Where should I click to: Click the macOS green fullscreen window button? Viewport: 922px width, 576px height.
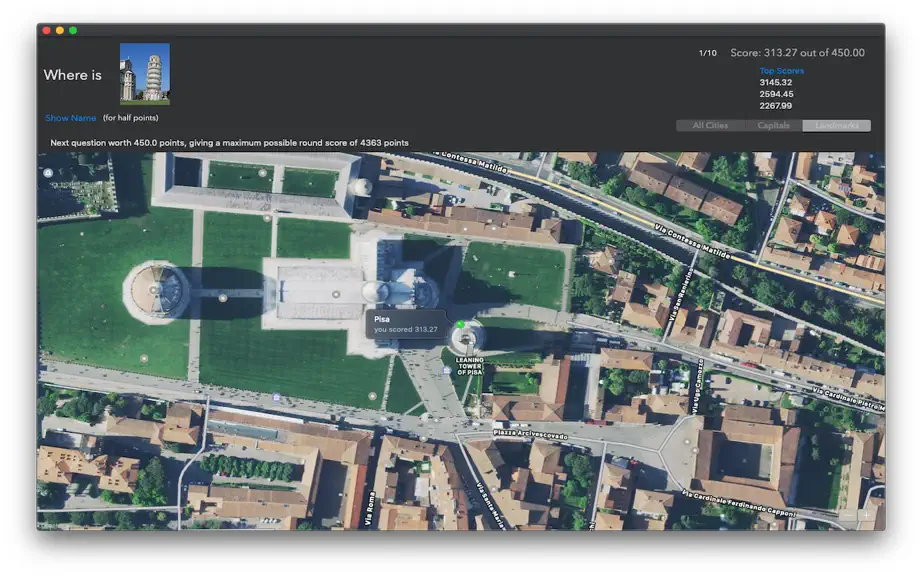pos(73,31)
